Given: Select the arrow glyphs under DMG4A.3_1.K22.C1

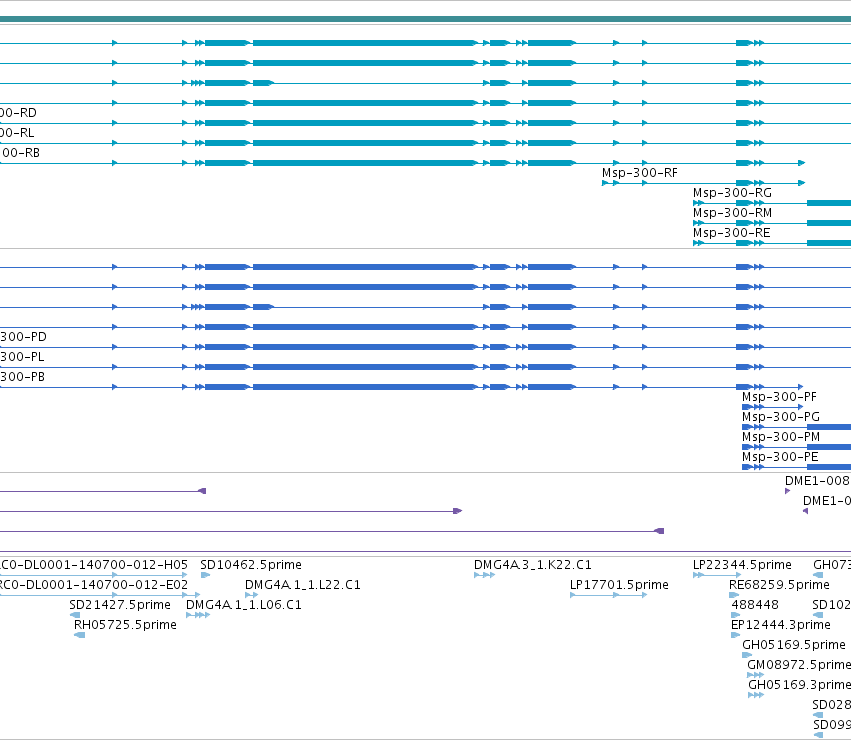Looking at the screenshot, I should click(x=484, y=575).
